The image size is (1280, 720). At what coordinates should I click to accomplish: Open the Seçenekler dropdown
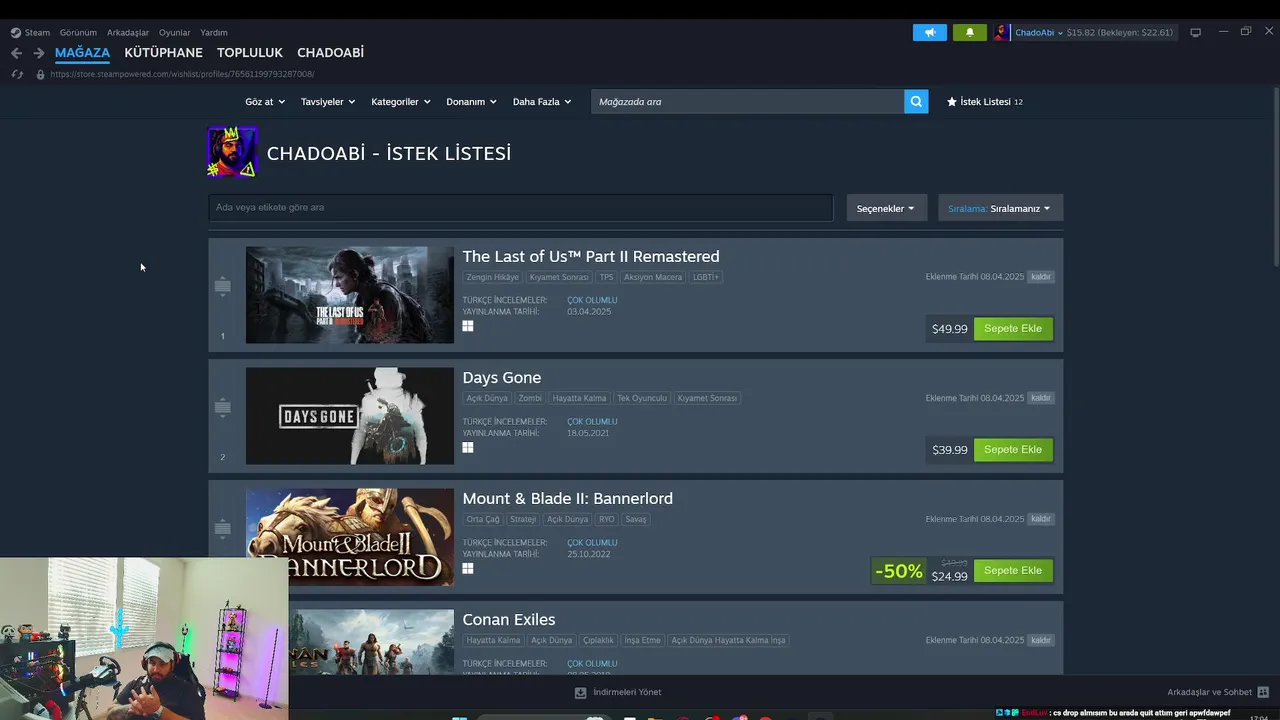pyautogui.click(x=886, y=208)
